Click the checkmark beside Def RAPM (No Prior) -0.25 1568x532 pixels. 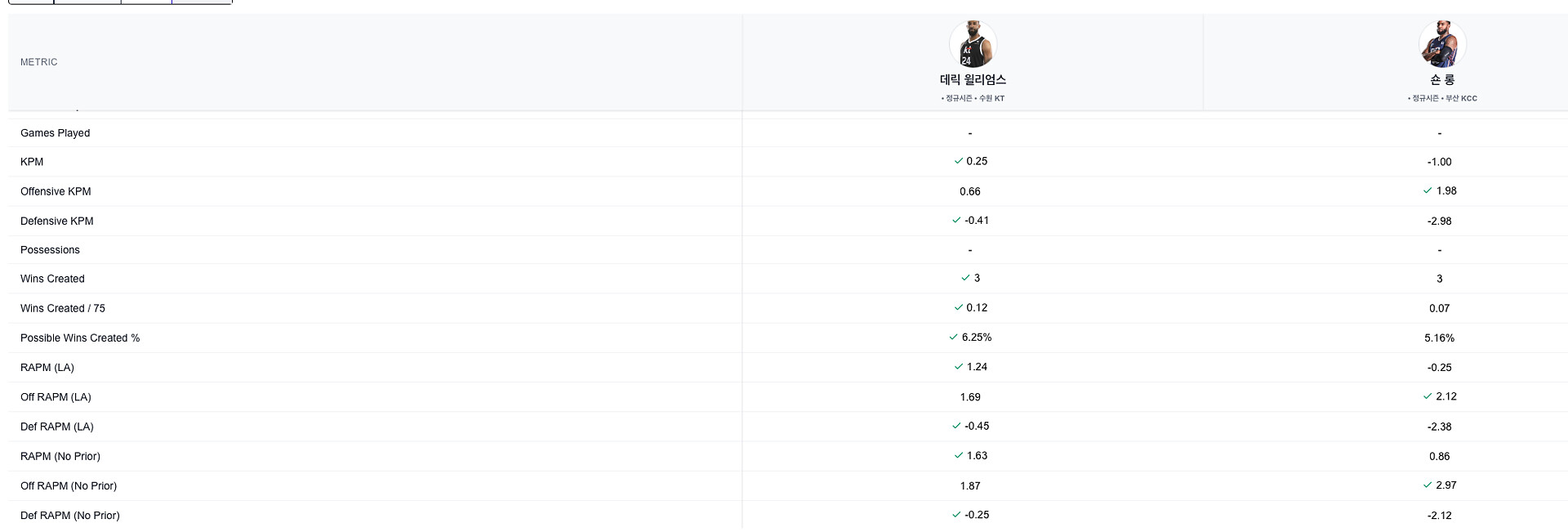tap(956, 515)
